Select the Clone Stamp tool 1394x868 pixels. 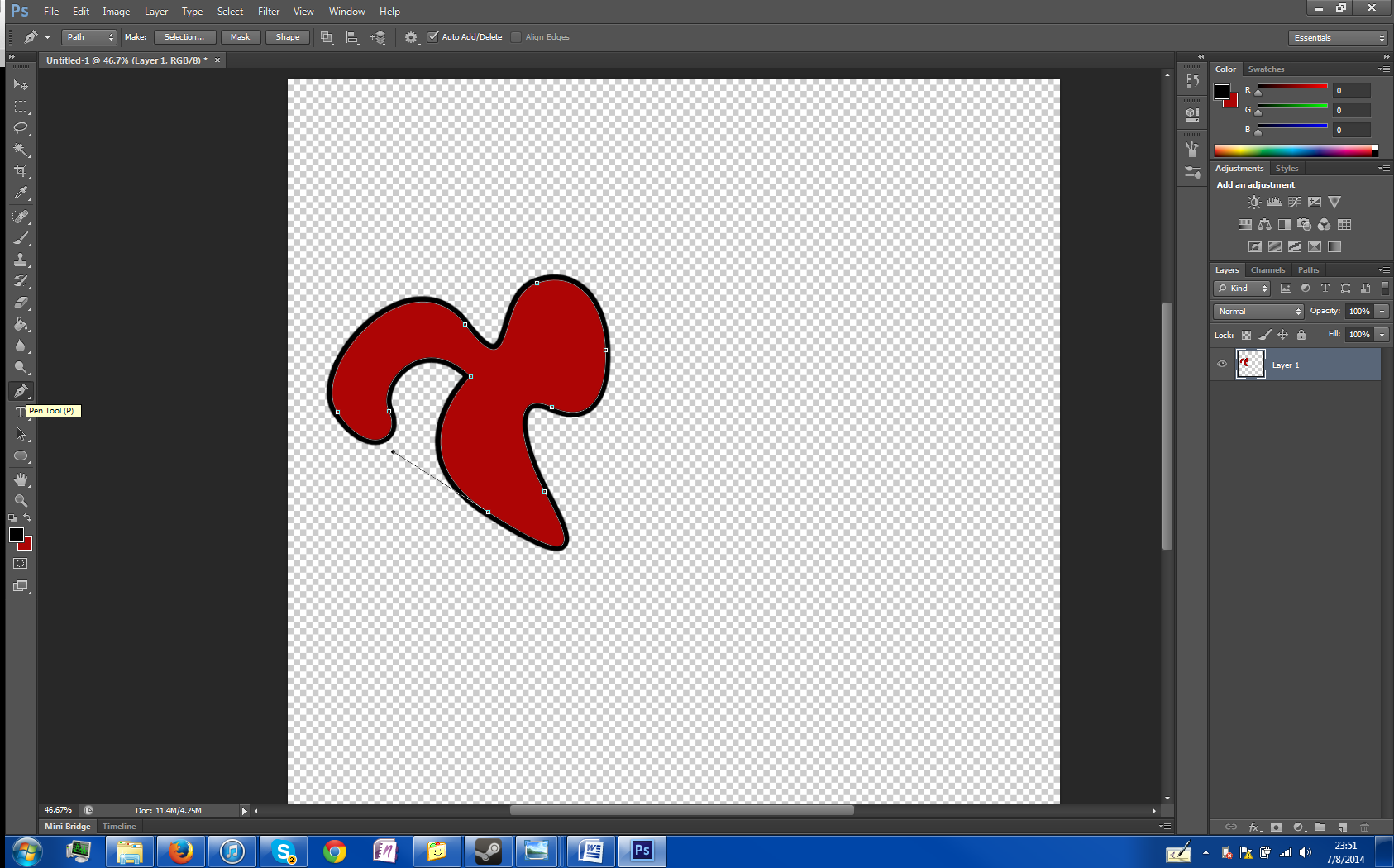coord(21,260)
